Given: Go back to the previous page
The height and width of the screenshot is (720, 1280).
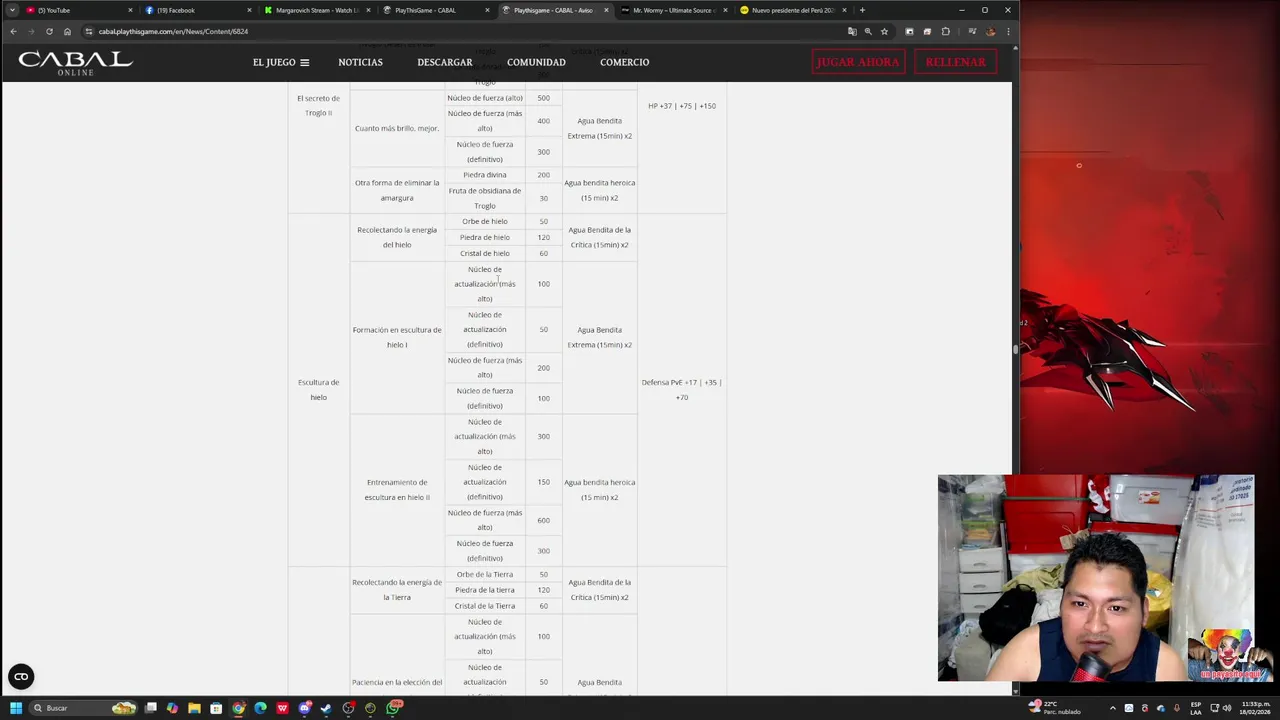Looking at the screenshot, I should click(13, 31).
